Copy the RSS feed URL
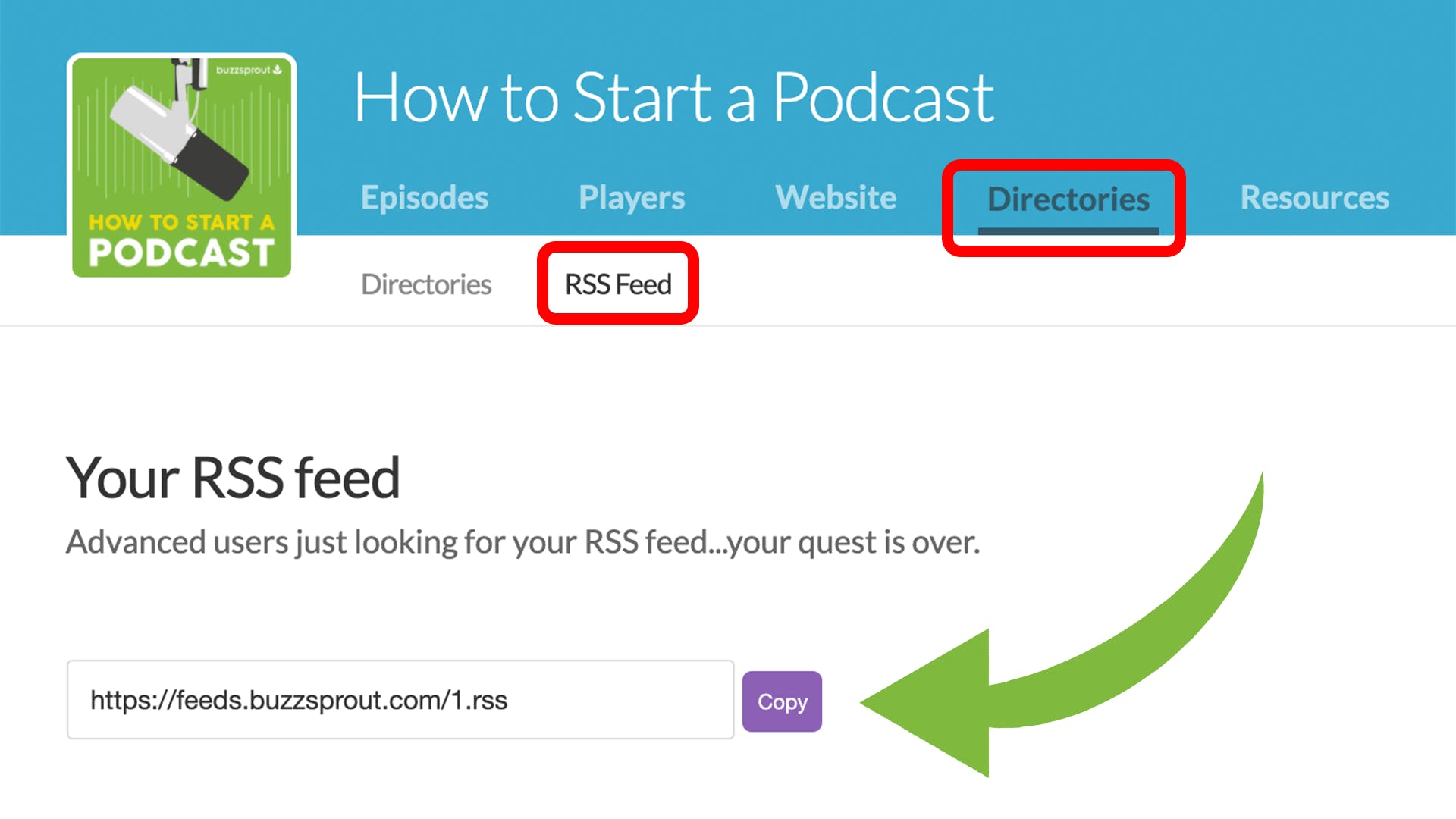 click(x=783, y=700)
